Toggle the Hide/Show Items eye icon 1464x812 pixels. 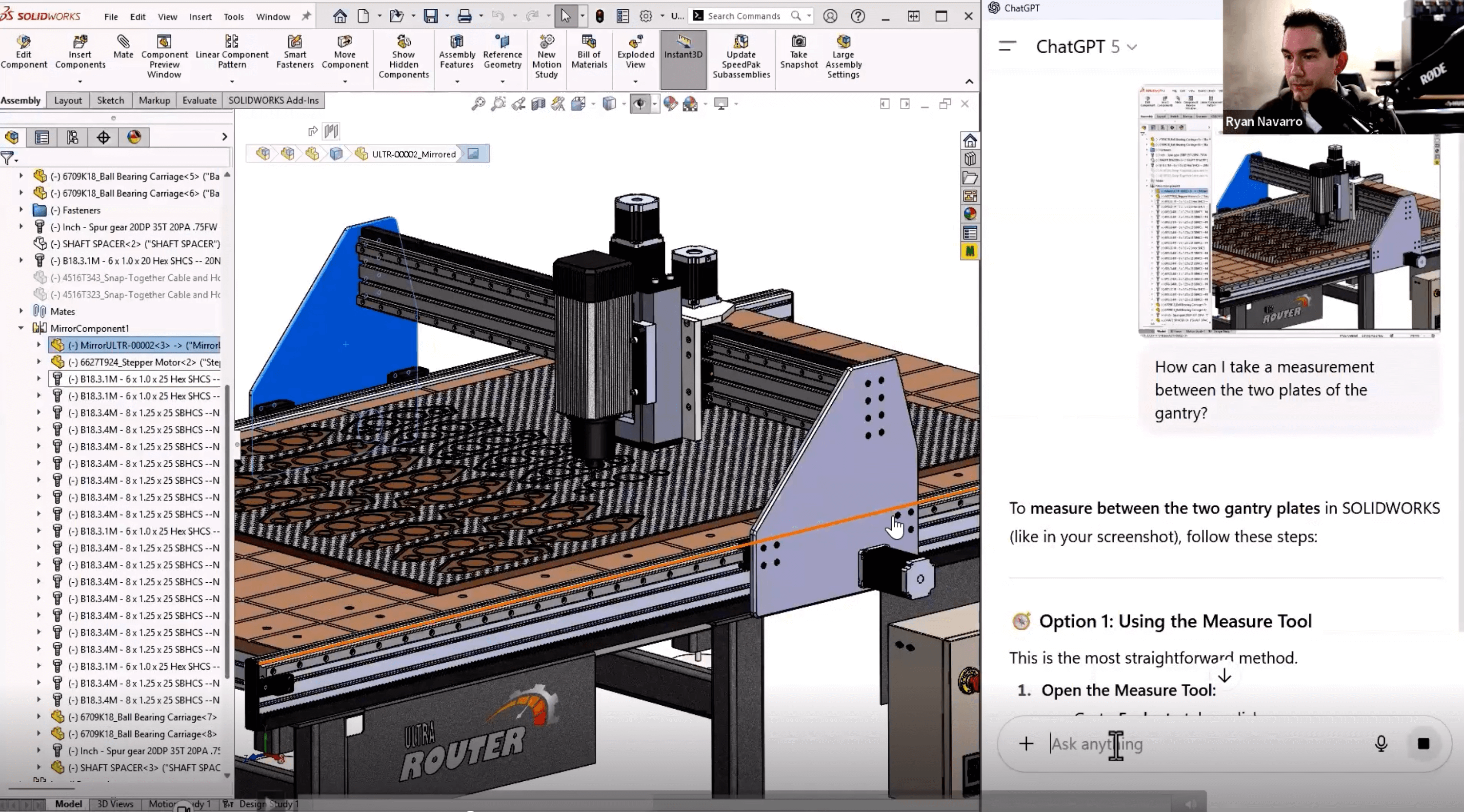pos(640,104)
